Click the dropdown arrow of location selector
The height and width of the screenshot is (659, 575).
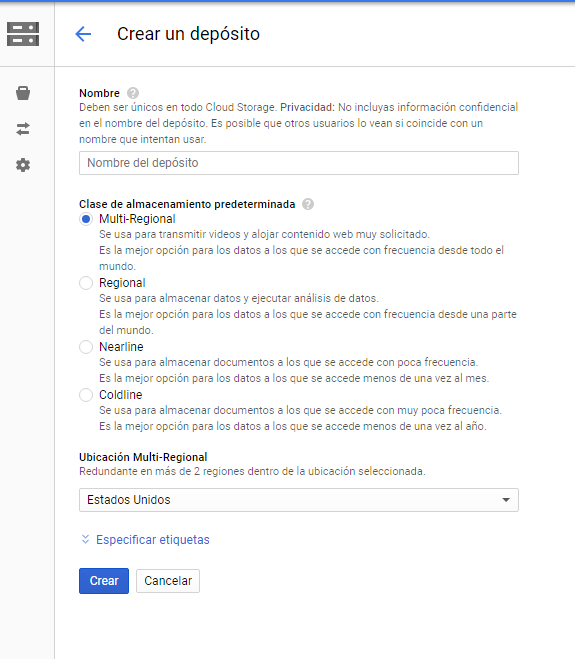click(506, 500)
